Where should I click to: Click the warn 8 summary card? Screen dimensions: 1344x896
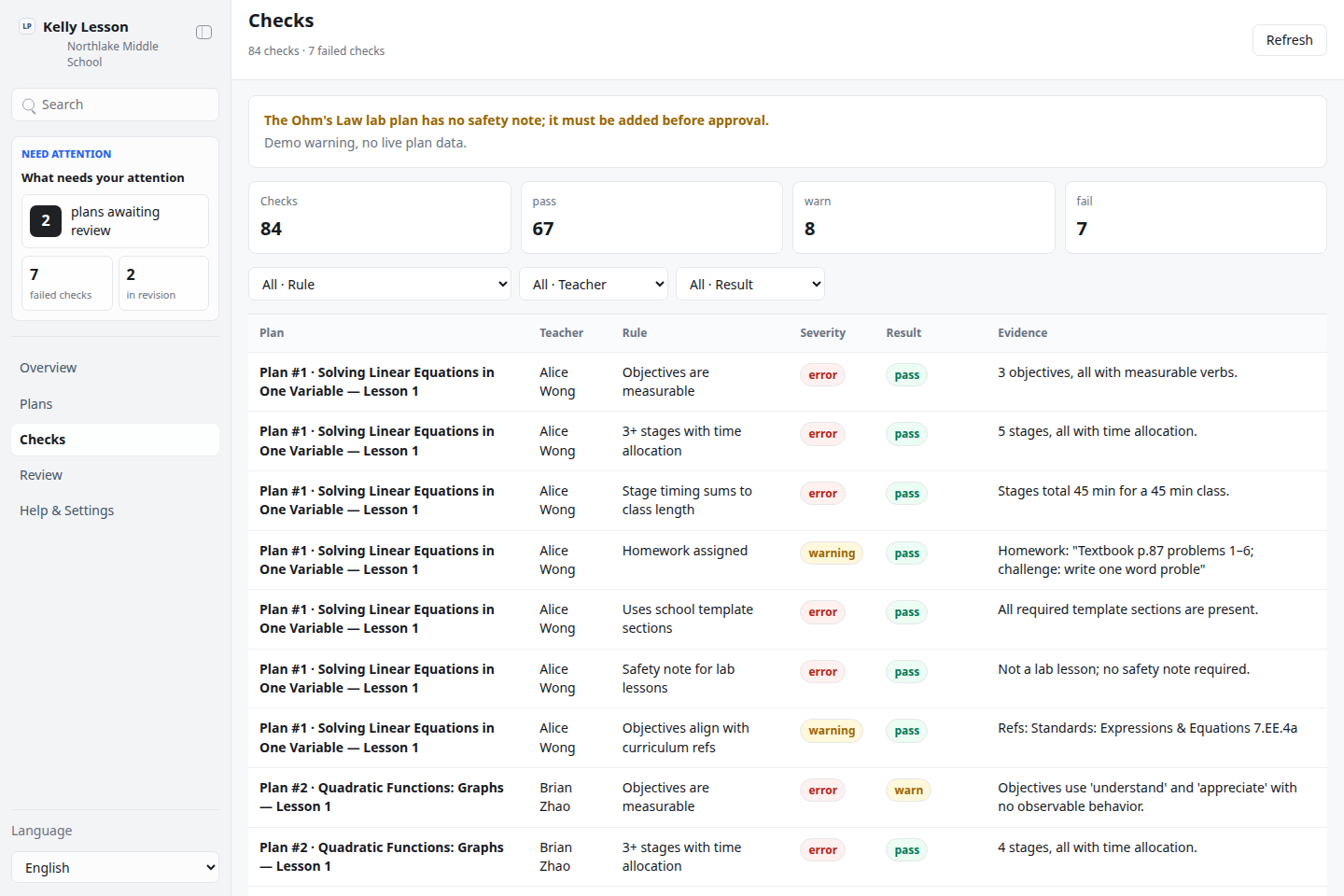924,217
